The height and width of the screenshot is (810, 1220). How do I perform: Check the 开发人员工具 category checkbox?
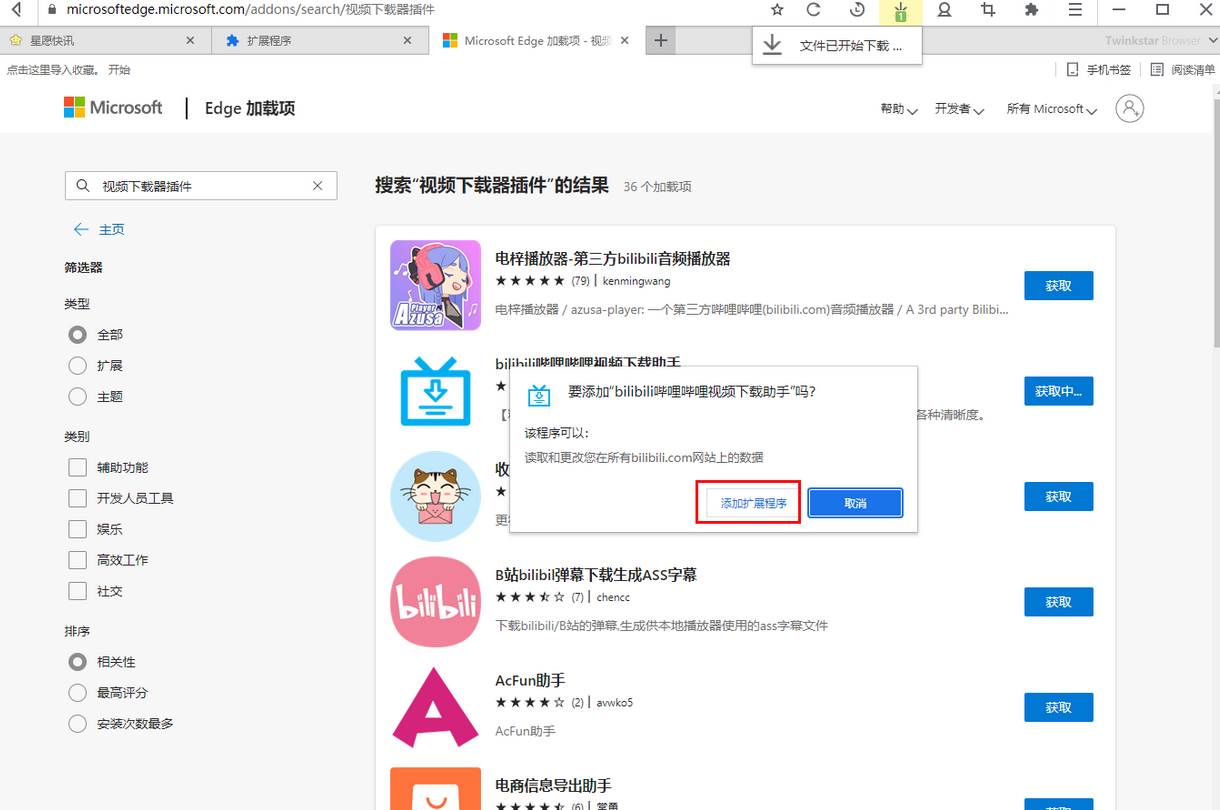pyautogui.click(x=77, y=498)
